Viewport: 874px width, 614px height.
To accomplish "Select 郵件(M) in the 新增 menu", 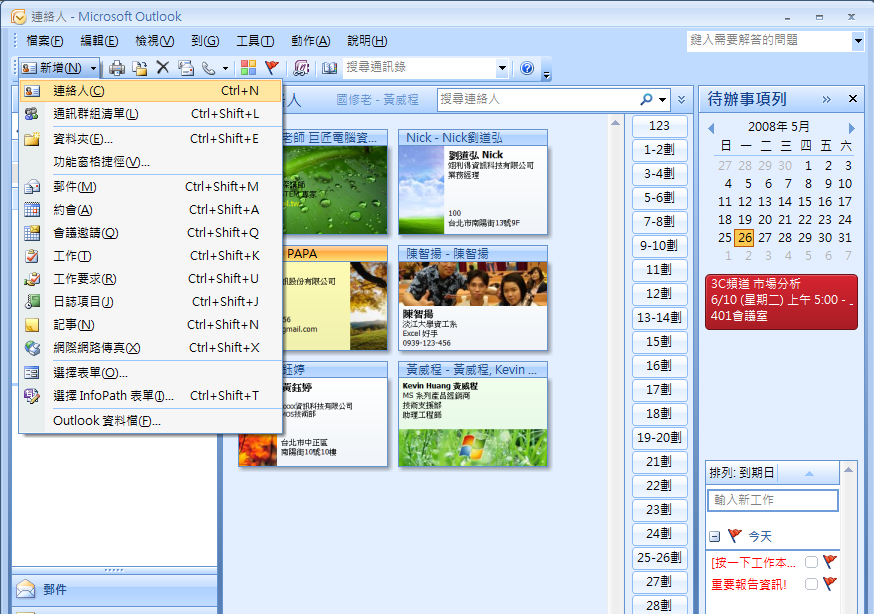I will tap(150, 187).
